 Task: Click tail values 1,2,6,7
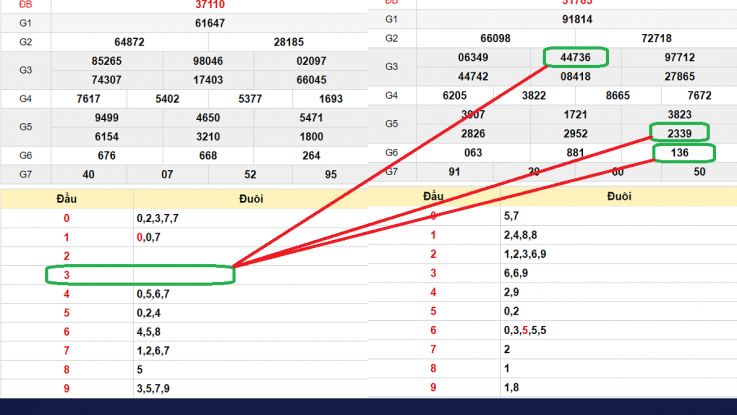tap(153, 351)
